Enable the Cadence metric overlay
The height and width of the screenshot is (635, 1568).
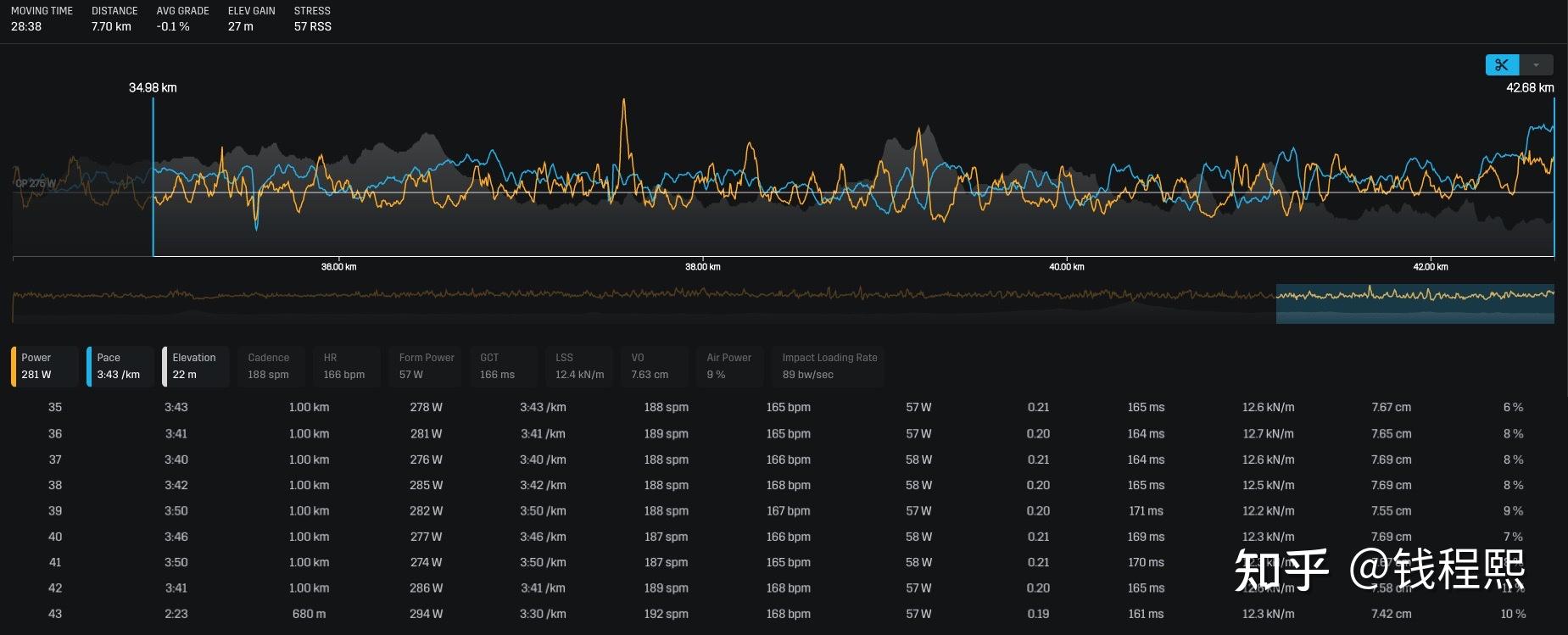coord(270,366)
